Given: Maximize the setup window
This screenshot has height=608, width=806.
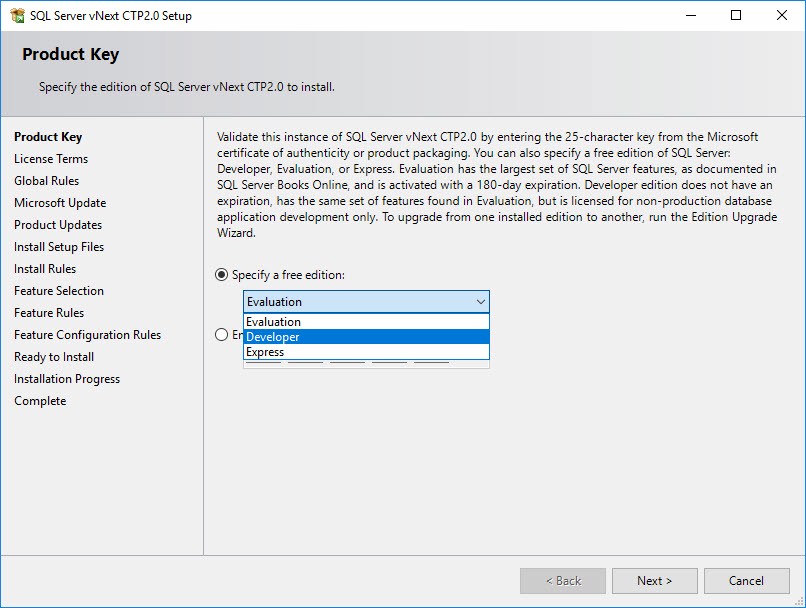Looking at the screenshot, I should coord(736,15).
